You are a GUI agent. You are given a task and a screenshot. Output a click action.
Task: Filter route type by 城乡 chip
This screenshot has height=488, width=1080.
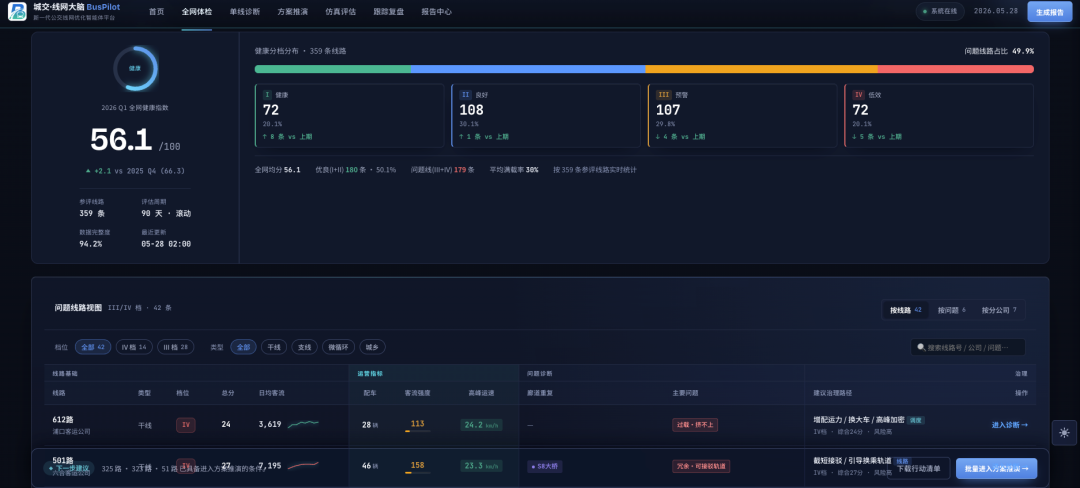tap(373, 347)
